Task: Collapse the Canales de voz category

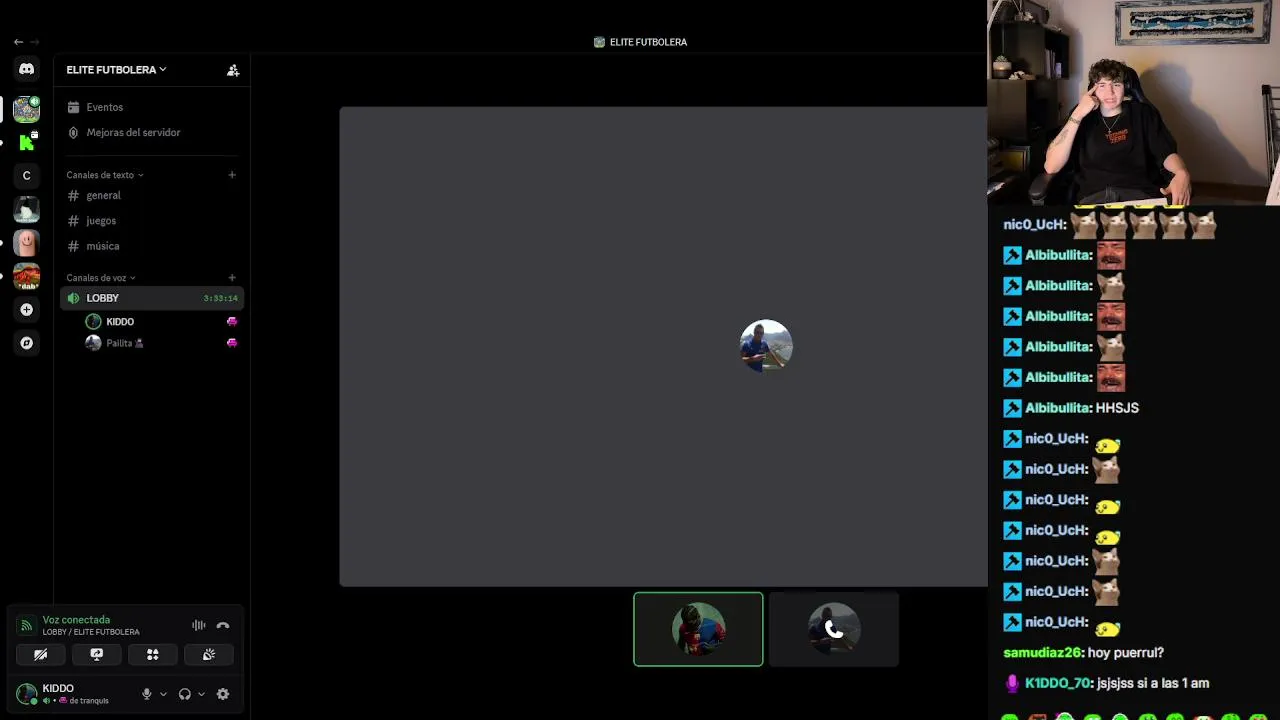Action: [x=101, y=278]
